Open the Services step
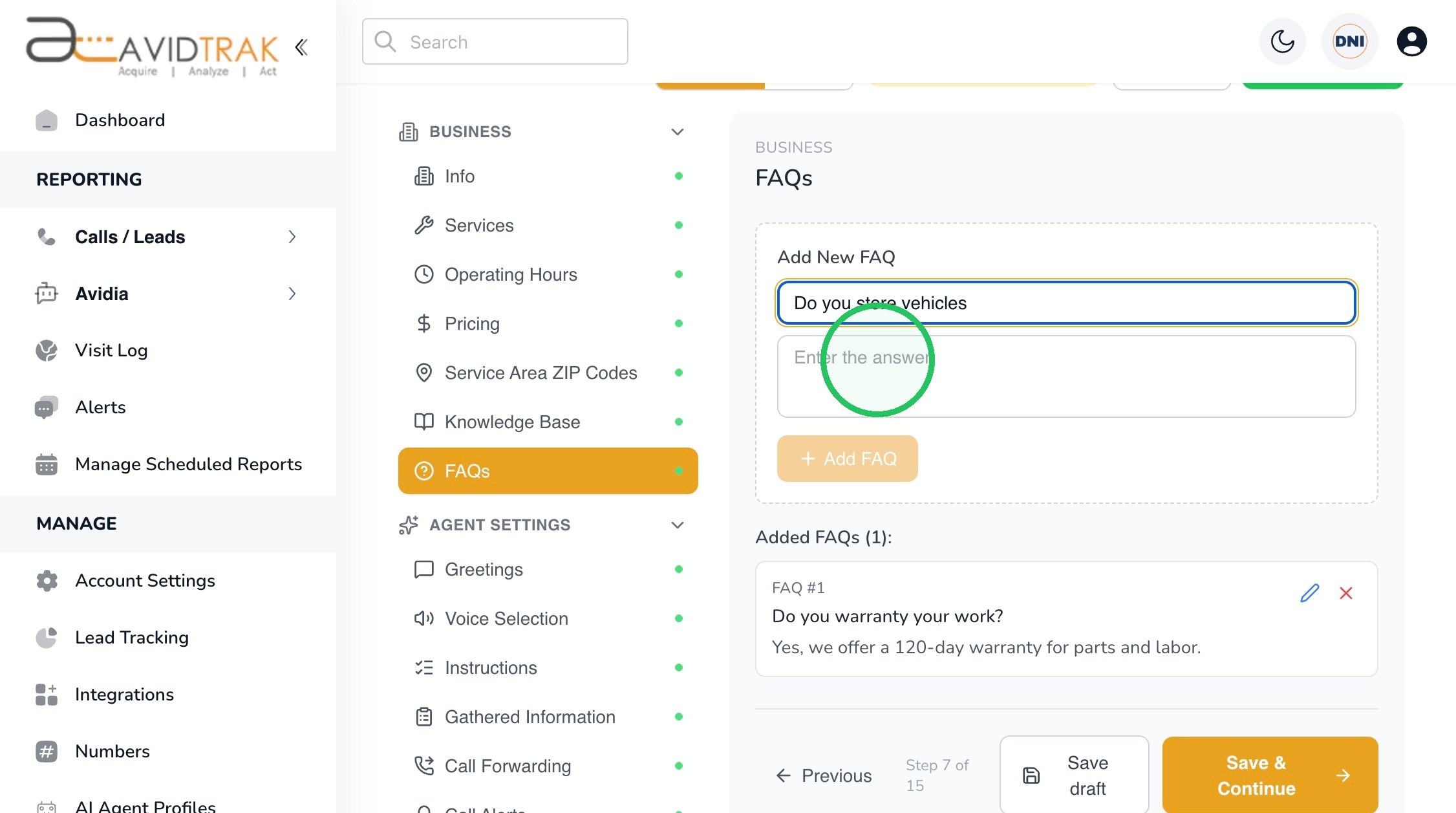This screenshot has height=813, width=1456. point(548,225)
